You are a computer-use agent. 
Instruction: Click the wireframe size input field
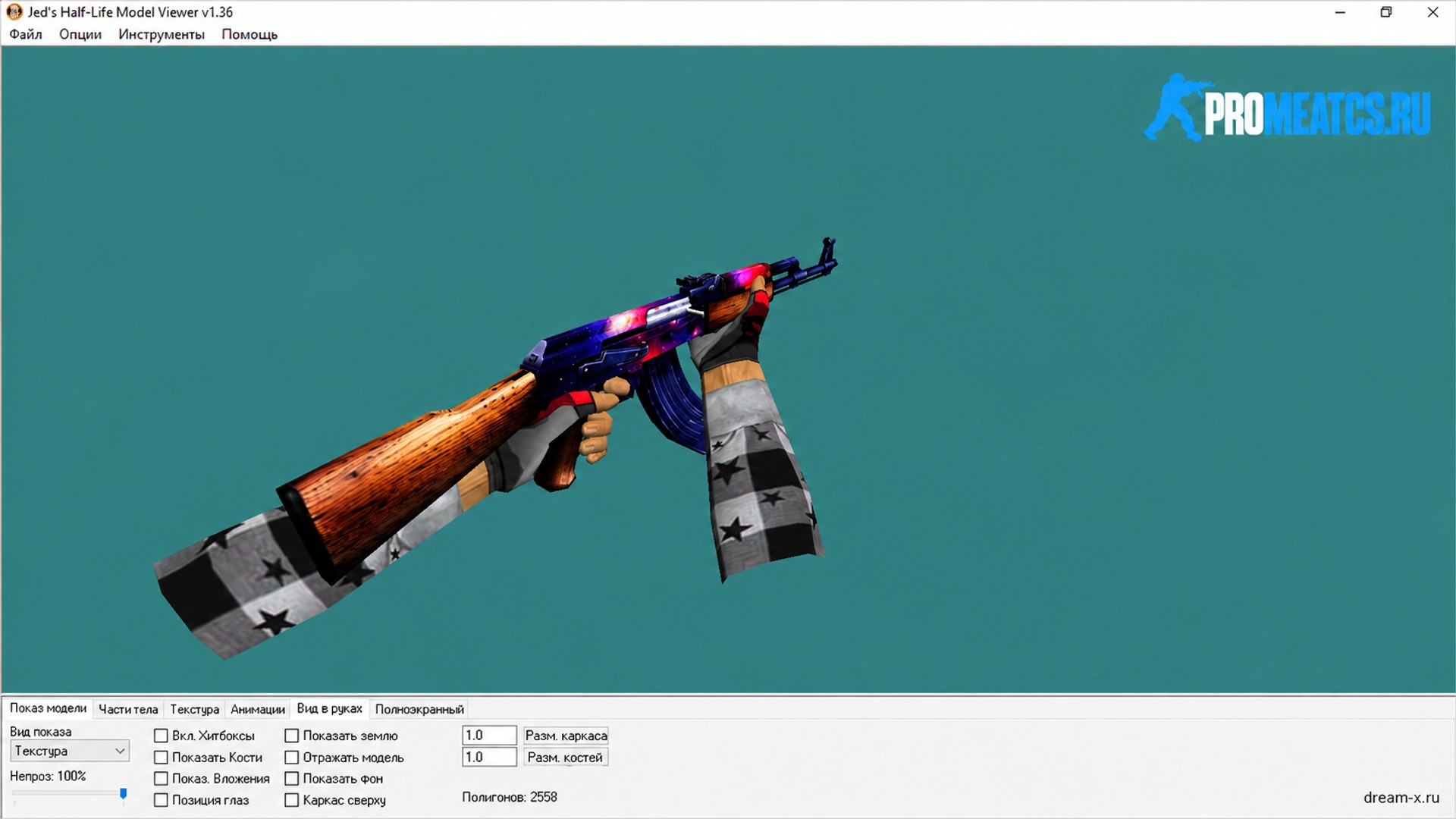coord(489,736)
